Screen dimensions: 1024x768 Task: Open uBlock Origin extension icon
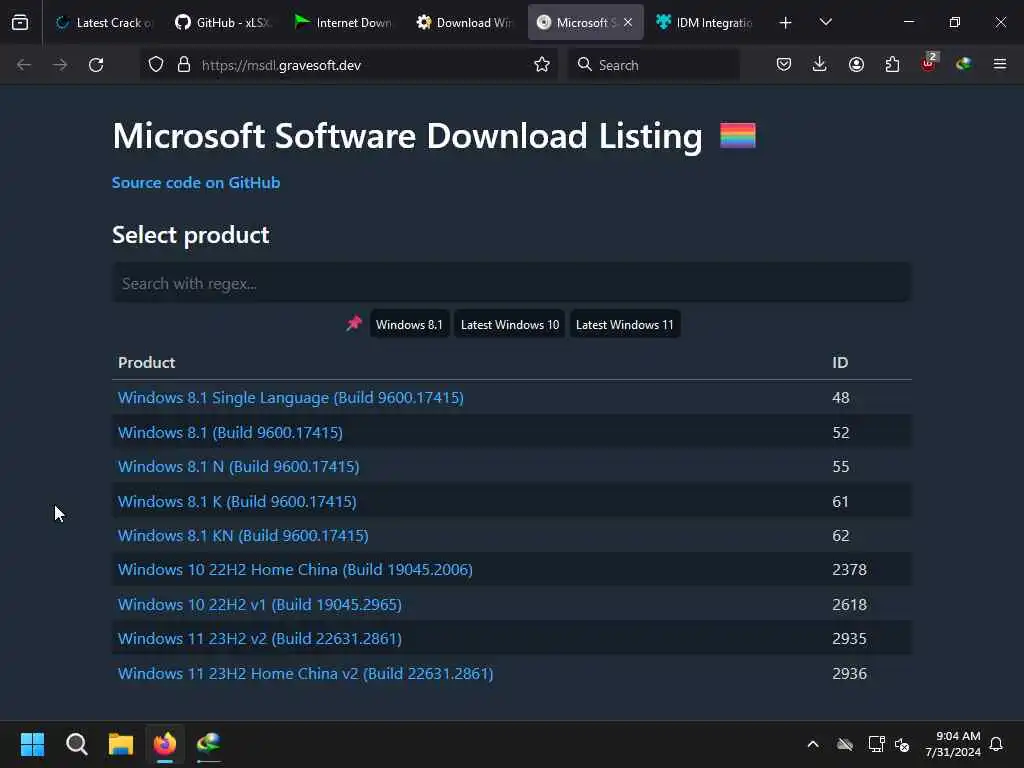click(929, 63)
